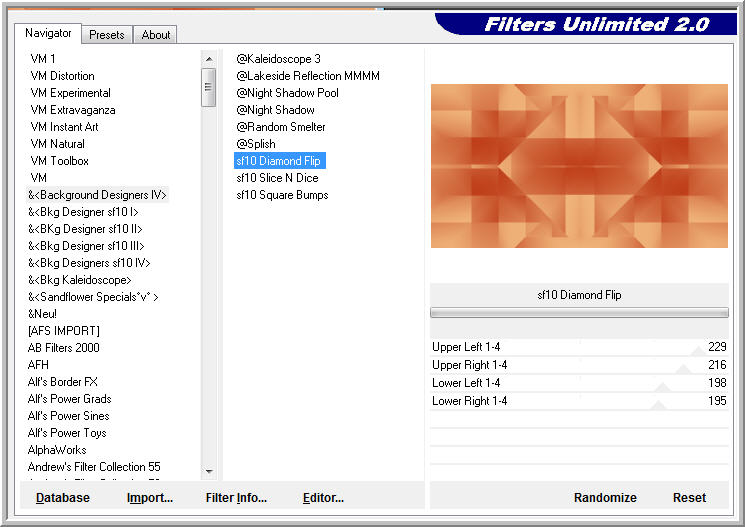Select VM Extravaganza category
Image resolution: width=745 pixels, height=527 pixels.
(73, 110)
